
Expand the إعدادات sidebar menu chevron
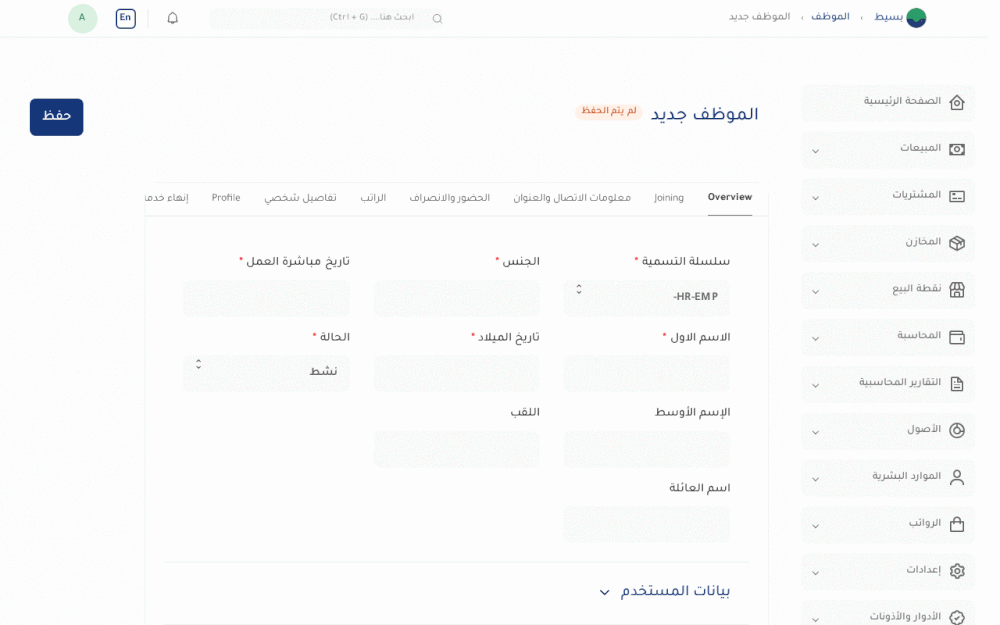[815, 573]
